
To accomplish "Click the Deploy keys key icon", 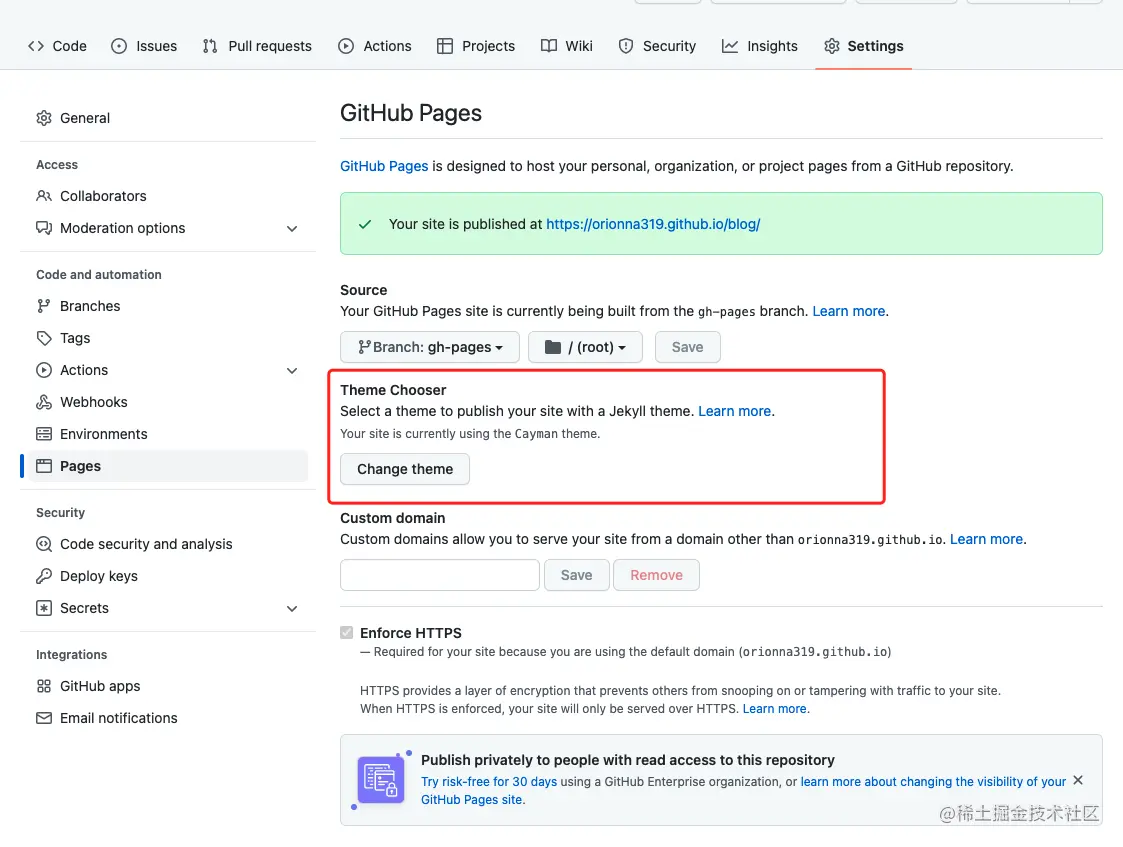I will 44,576.
